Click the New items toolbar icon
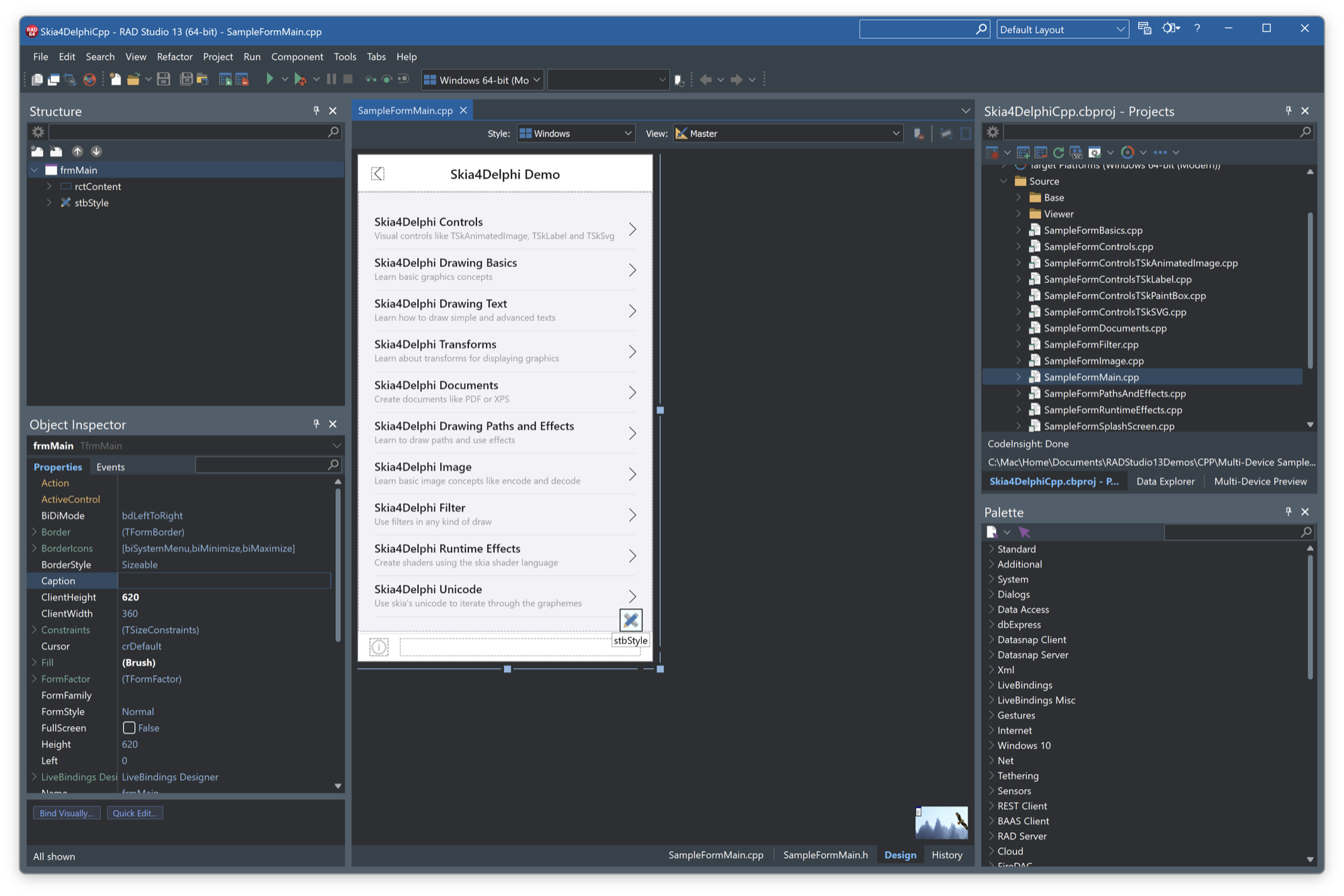 115,79
